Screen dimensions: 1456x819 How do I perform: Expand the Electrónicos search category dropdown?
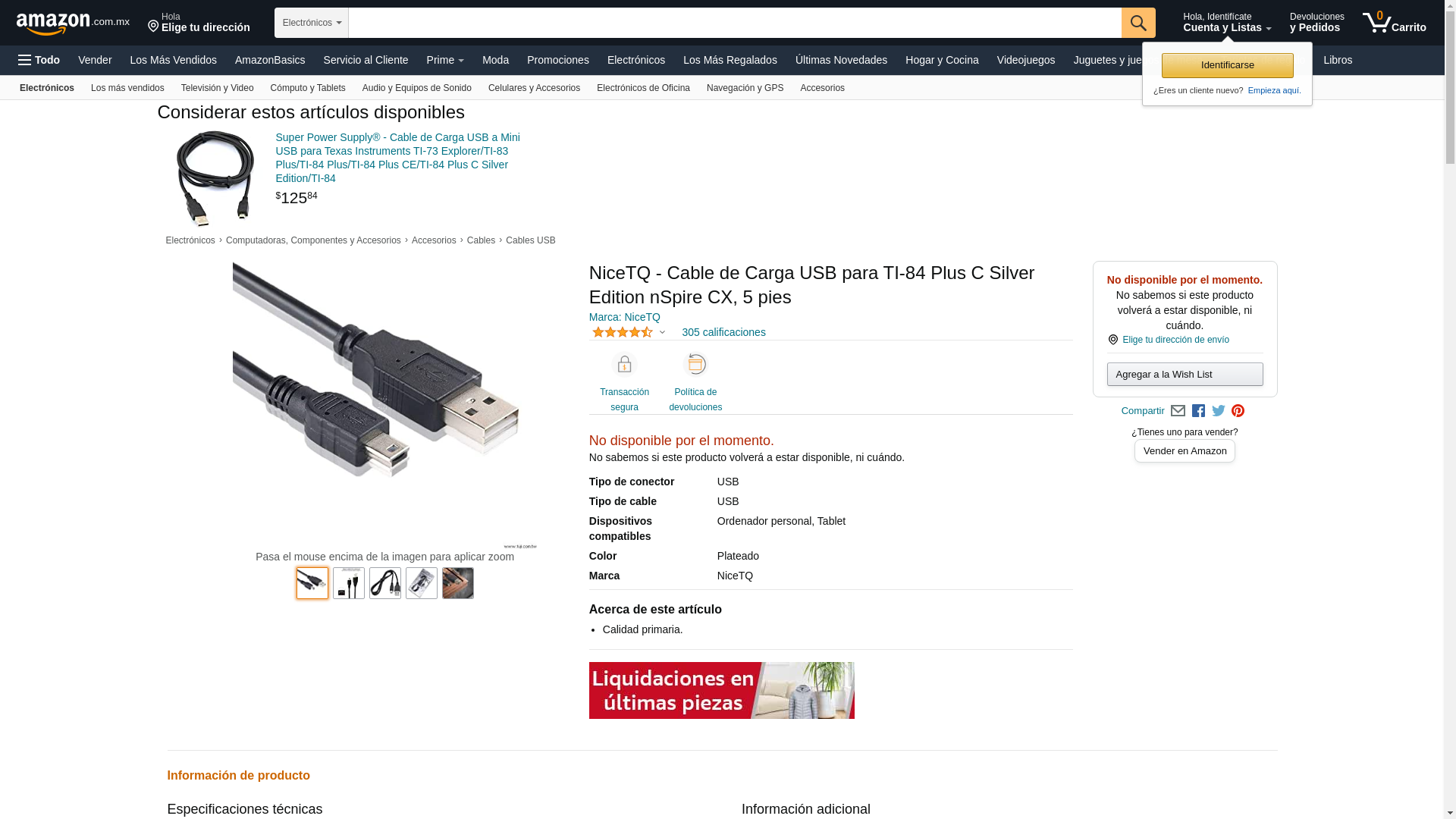coord(312,23)
